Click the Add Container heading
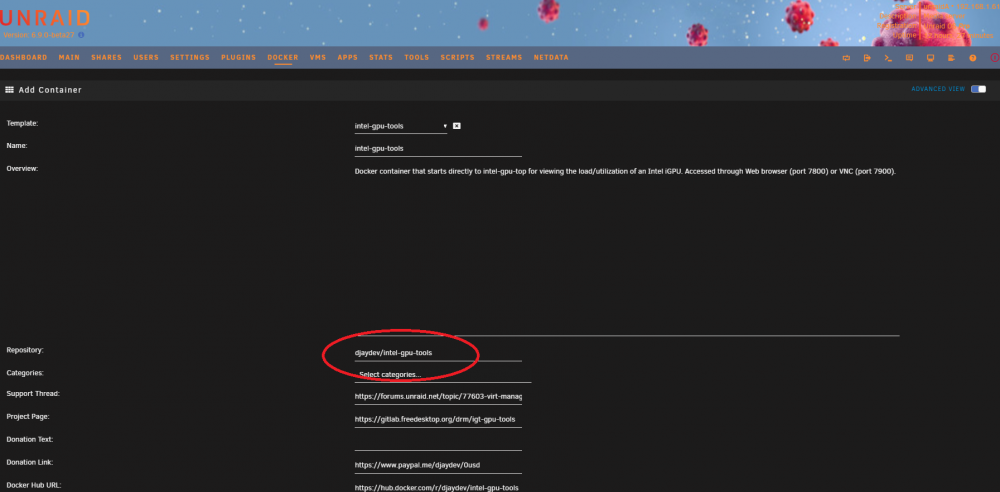 pos(50,90)
